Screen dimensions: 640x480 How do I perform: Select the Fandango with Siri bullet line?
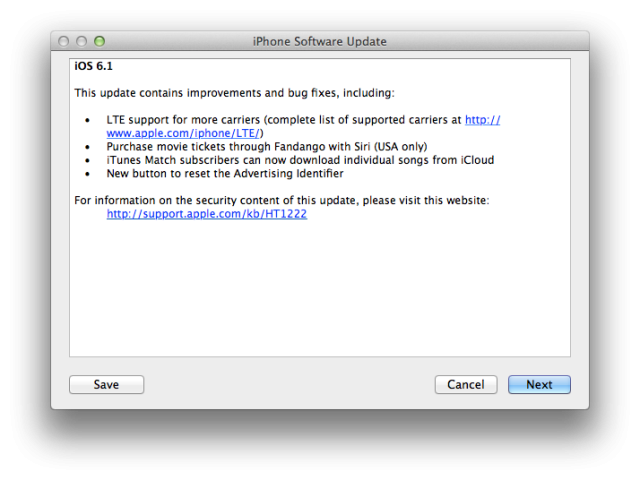(267, 147)
